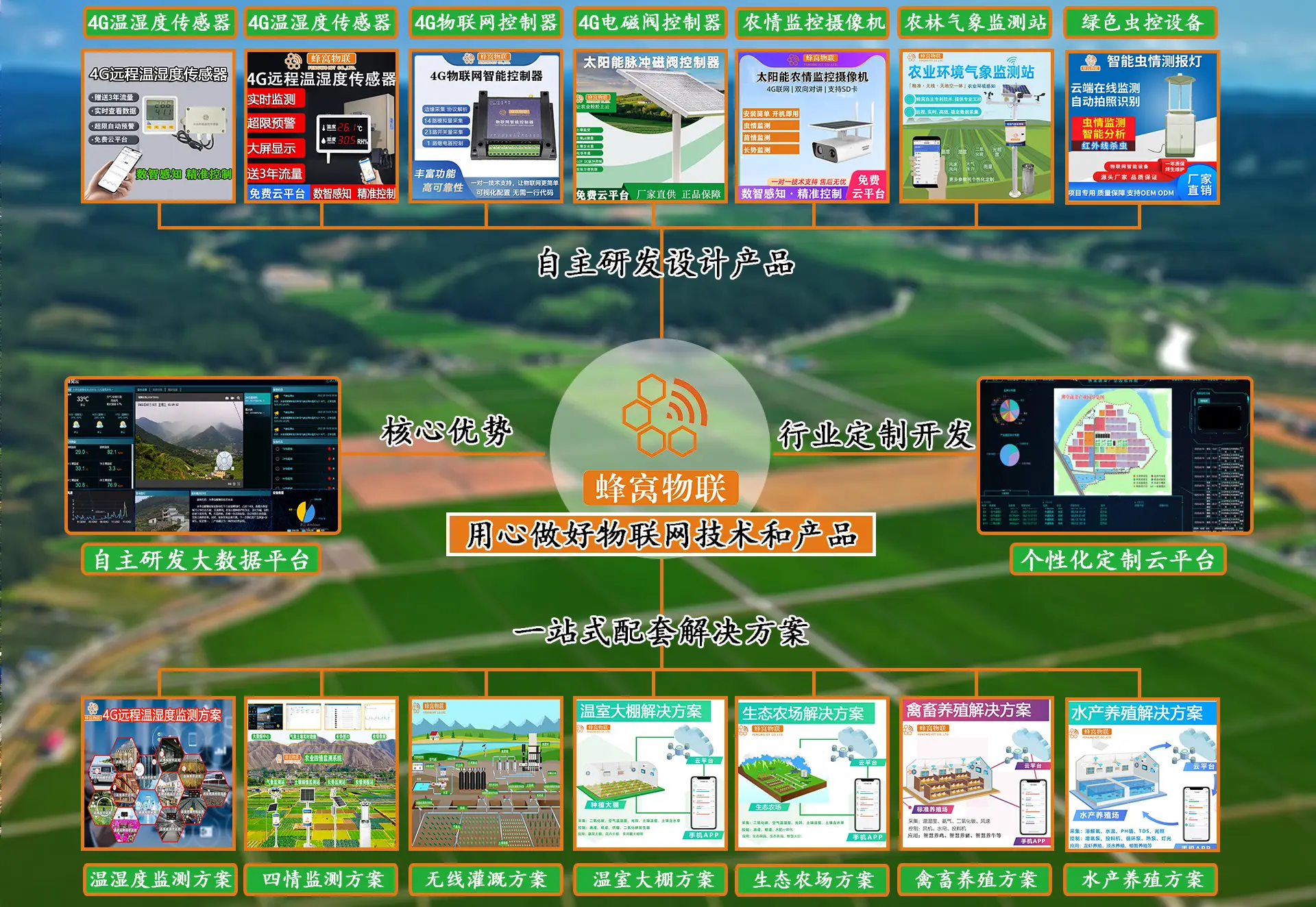
Task: Click the 水产养殖 tag in the aquaculture image
Action: (1099, 815)
